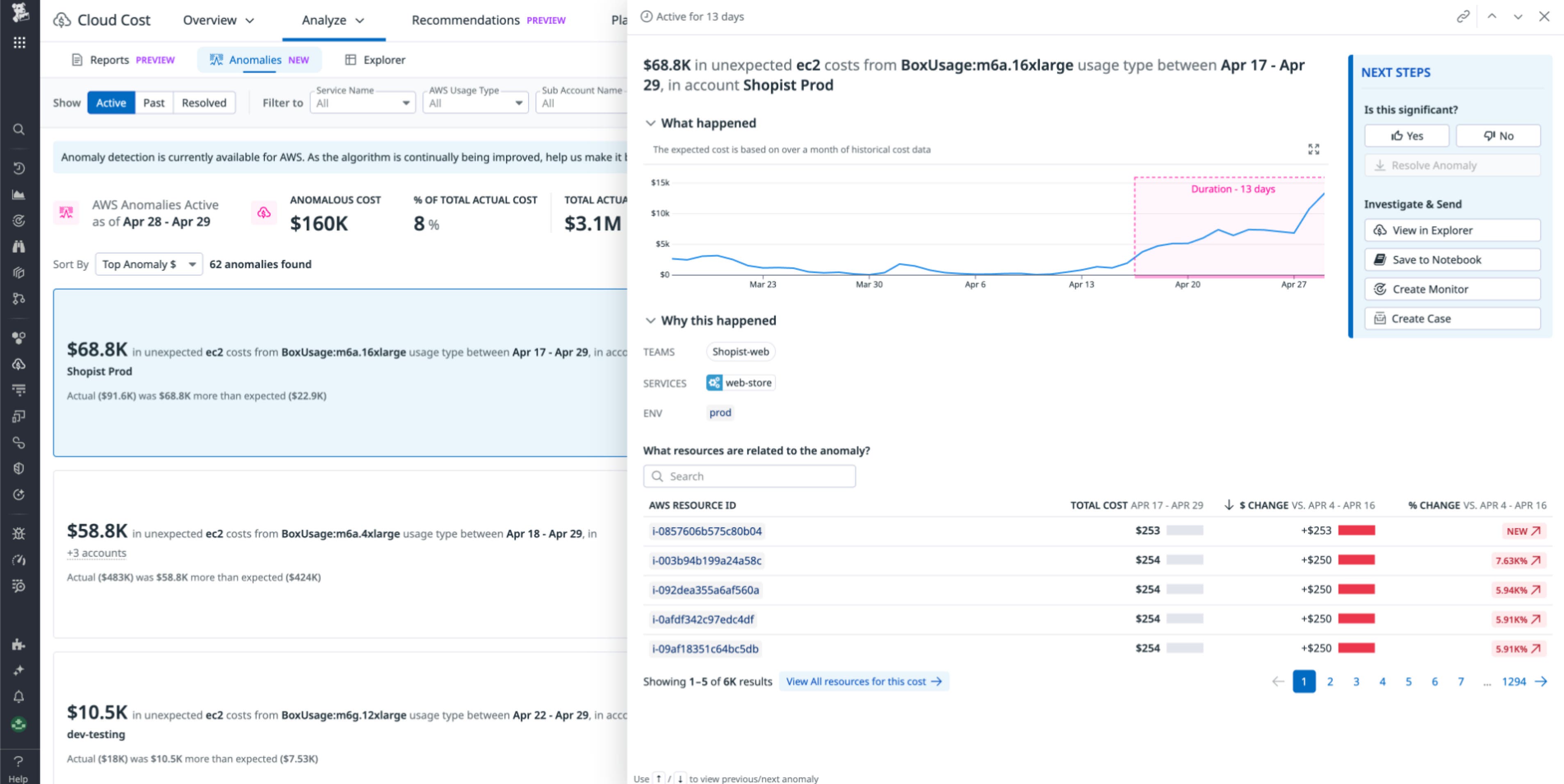Open Error Tracking using the bug icon

pos(19,533)
